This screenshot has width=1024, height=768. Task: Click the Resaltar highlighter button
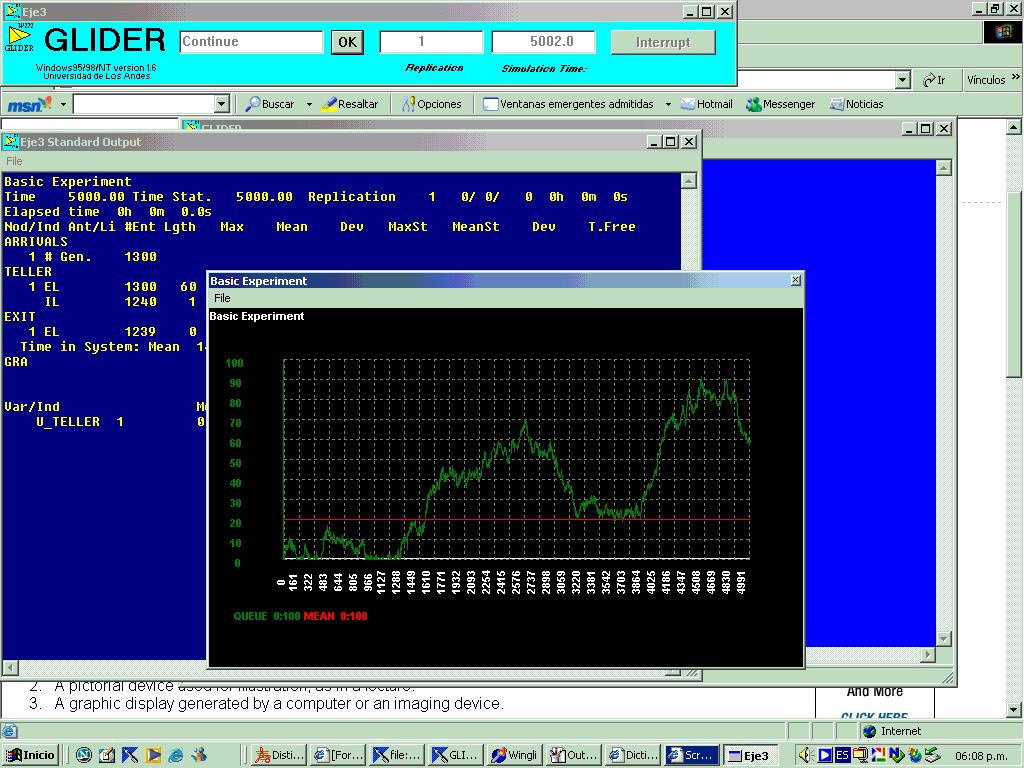click(350, 104)
